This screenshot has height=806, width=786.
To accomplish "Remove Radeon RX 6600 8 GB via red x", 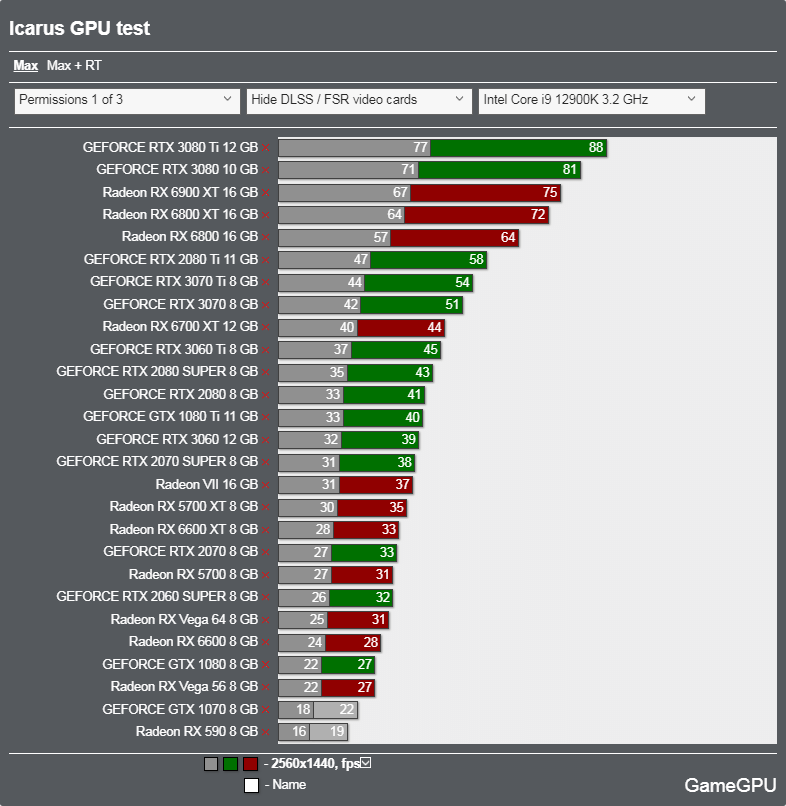I will pos(266,642).
